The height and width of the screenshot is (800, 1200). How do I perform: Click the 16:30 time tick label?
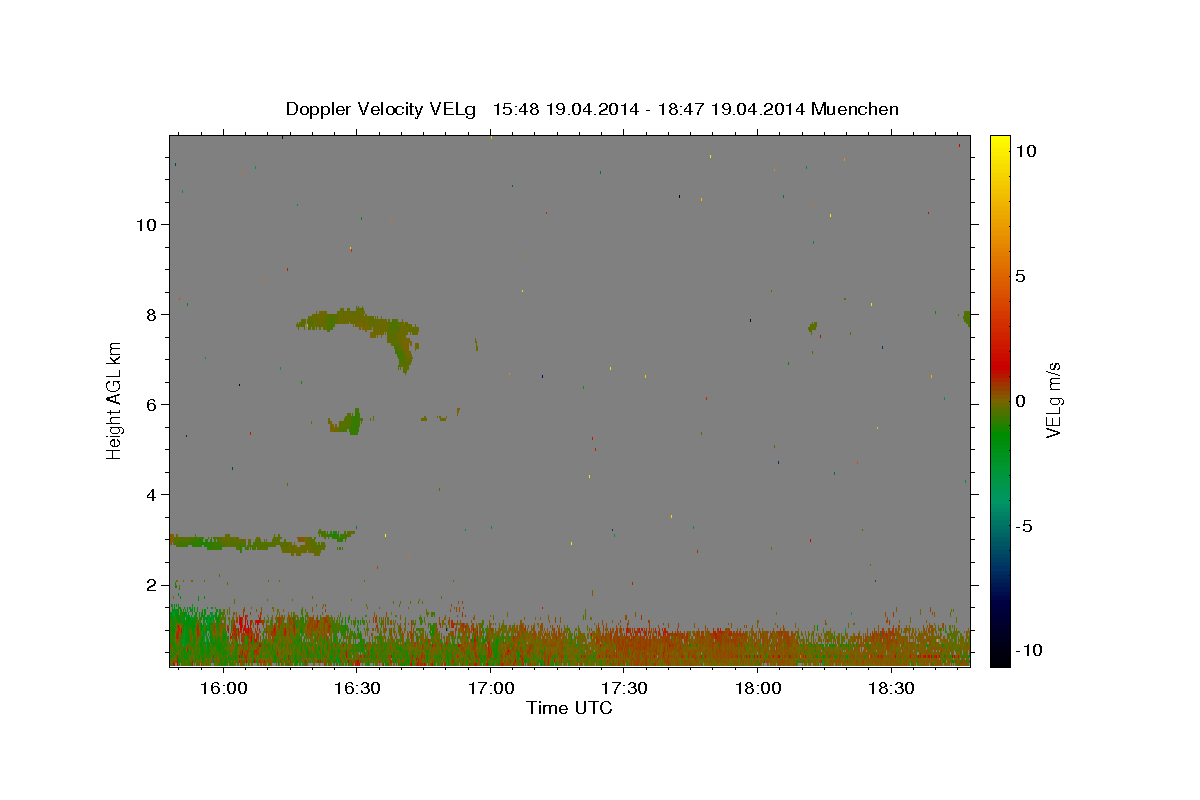pos(357,689)
